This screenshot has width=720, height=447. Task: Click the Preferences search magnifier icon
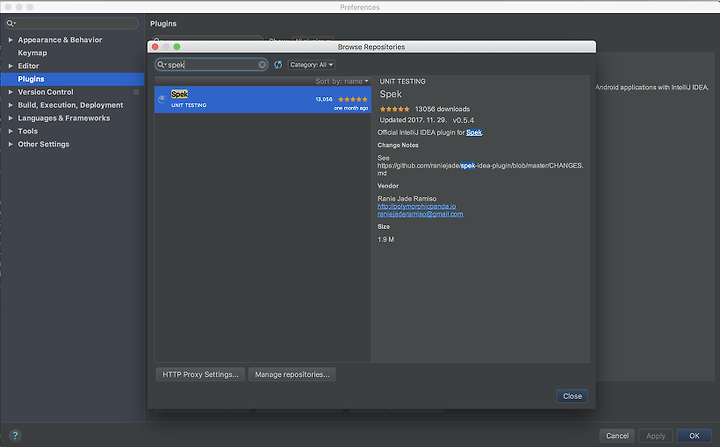(11, 23)
